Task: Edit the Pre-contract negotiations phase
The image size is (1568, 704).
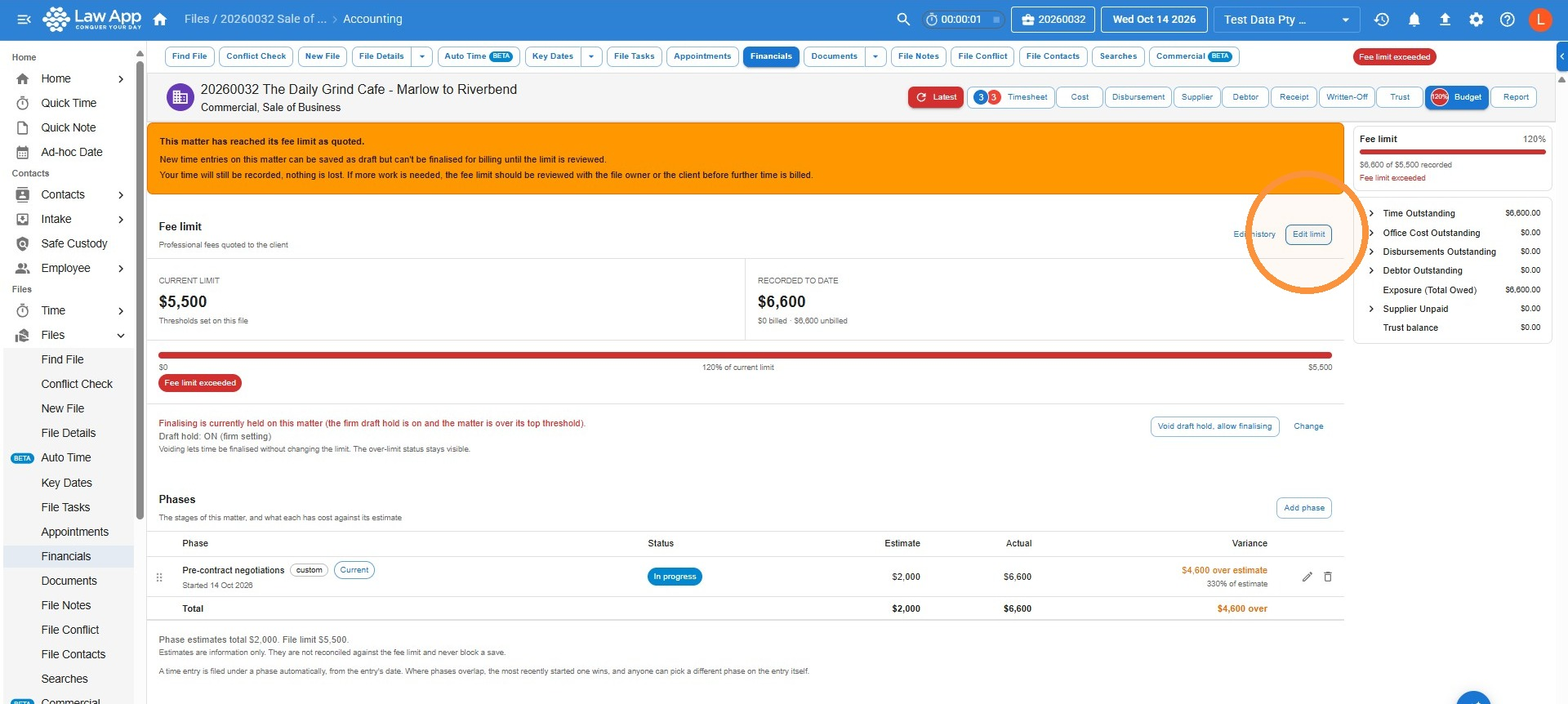Action: click(1307, 577)
